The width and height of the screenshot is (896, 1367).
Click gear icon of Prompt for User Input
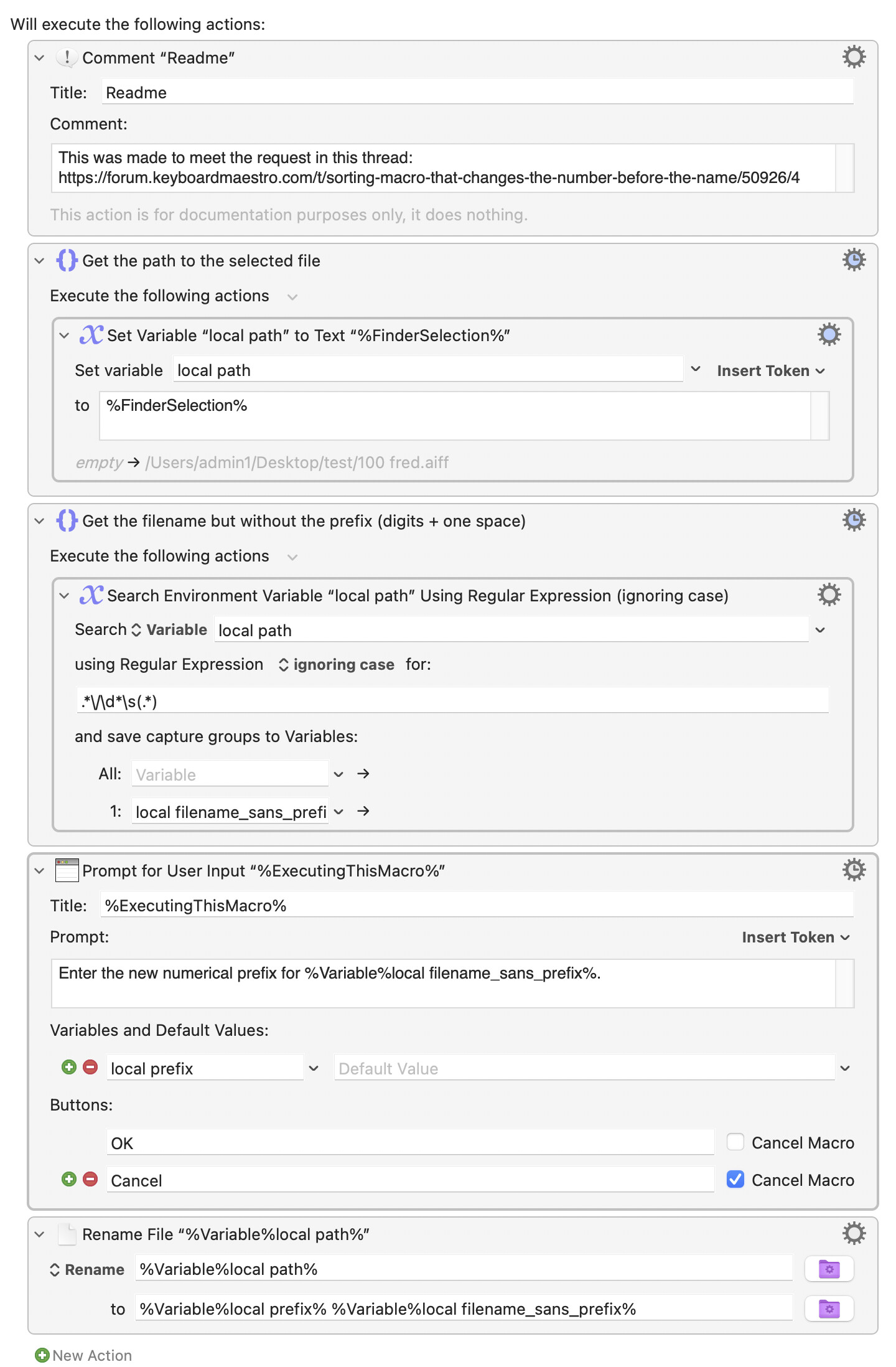(854, 870)
